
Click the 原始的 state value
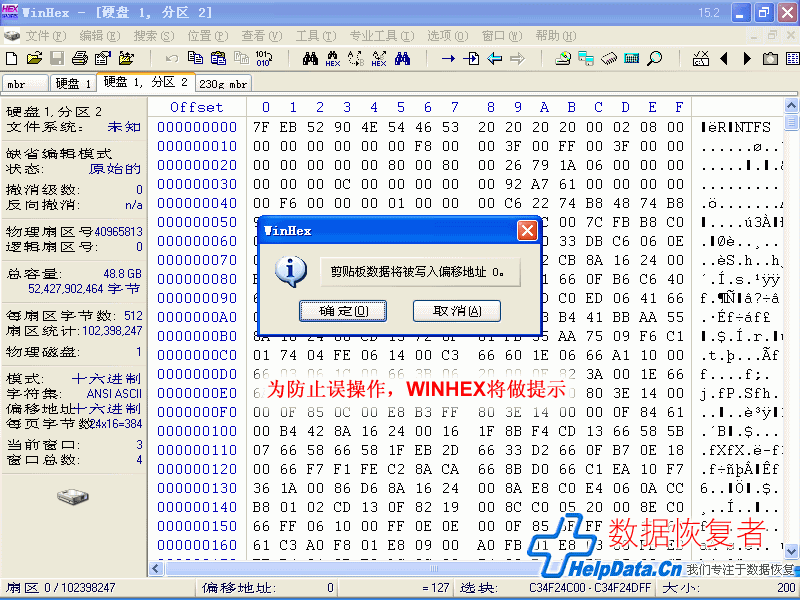tap(115, 169)
